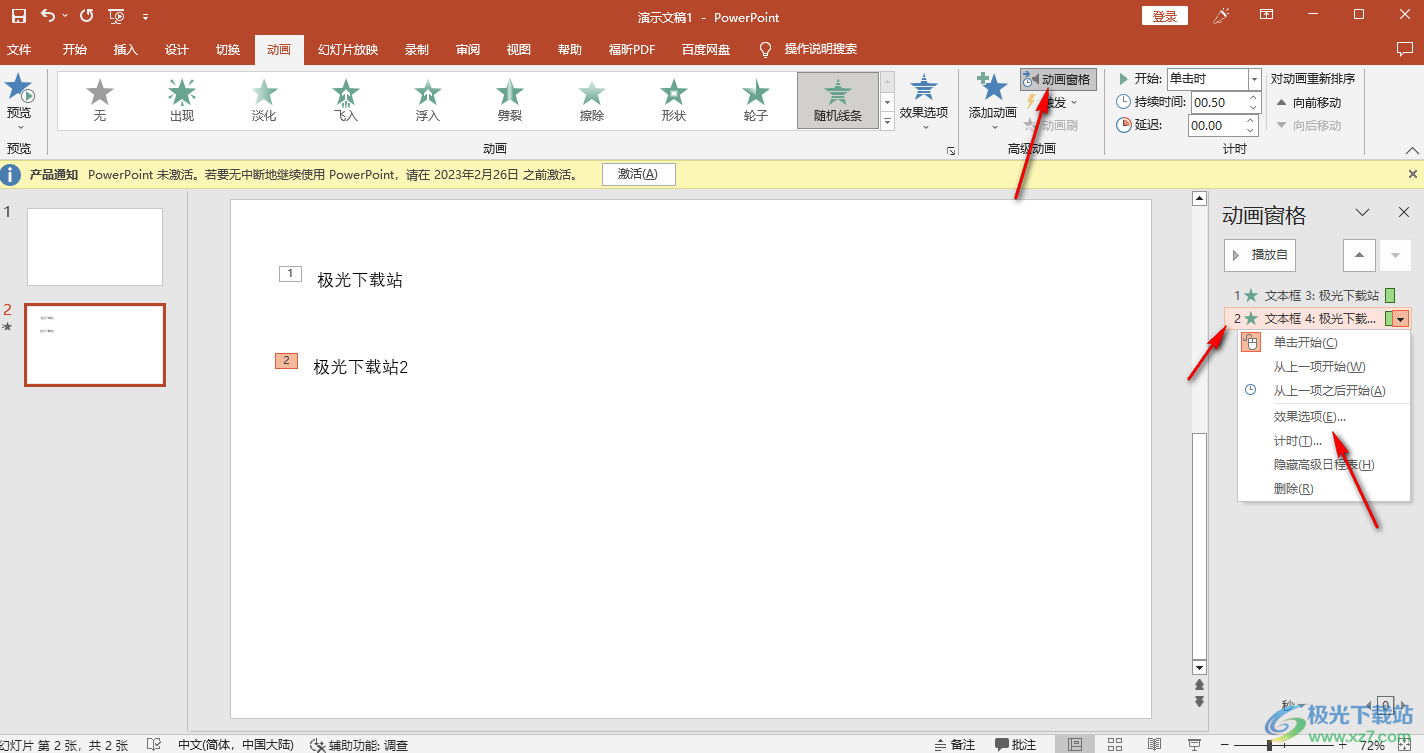
Task: Choose Hide Advanced Timeline (隐藏高级日程表)
Action: tap(1324, 465)
